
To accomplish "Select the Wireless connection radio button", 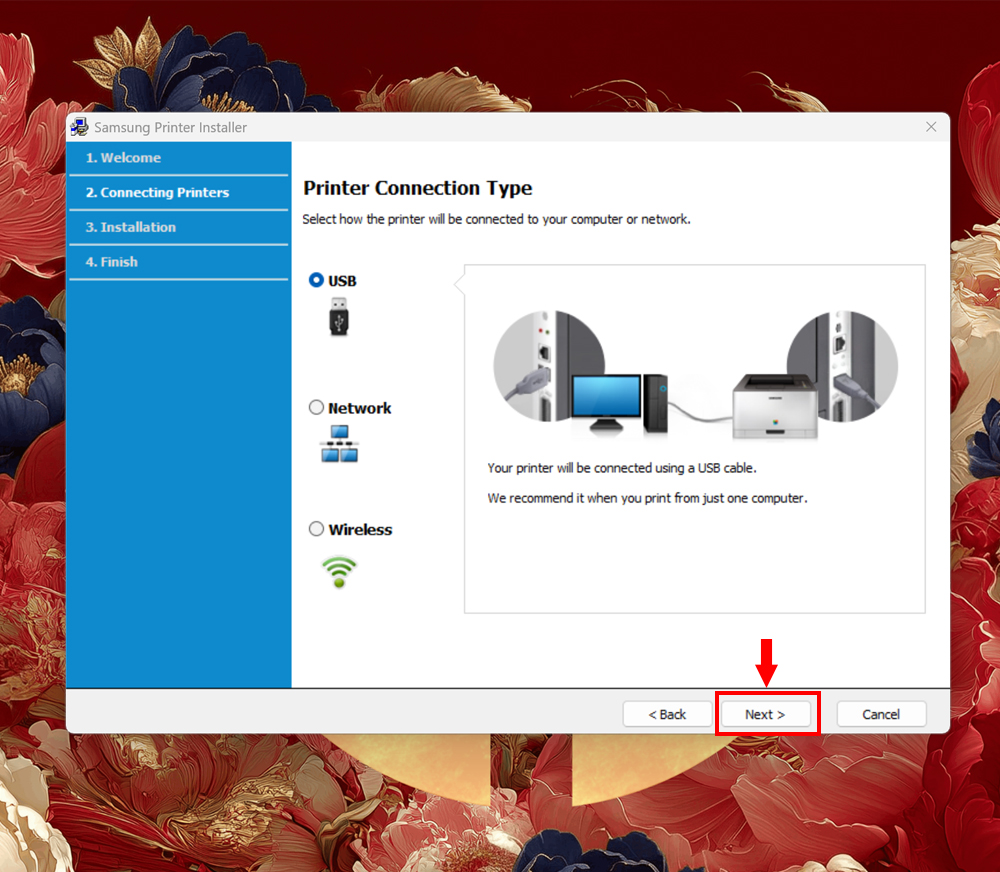I will pyautogui.click(x=316, y=529).
